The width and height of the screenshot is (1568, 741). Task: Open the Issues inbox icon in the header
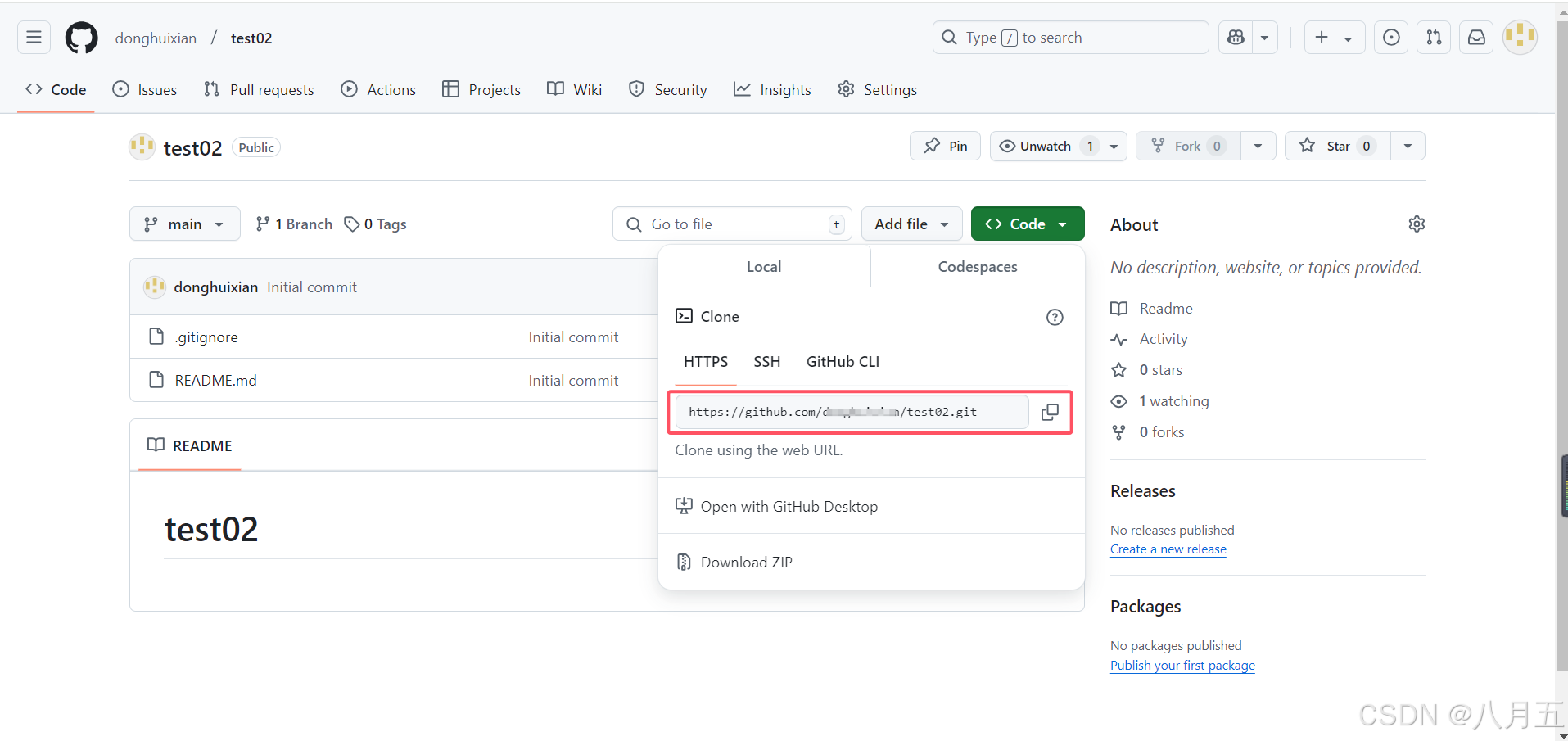[x=1391, y=38]
